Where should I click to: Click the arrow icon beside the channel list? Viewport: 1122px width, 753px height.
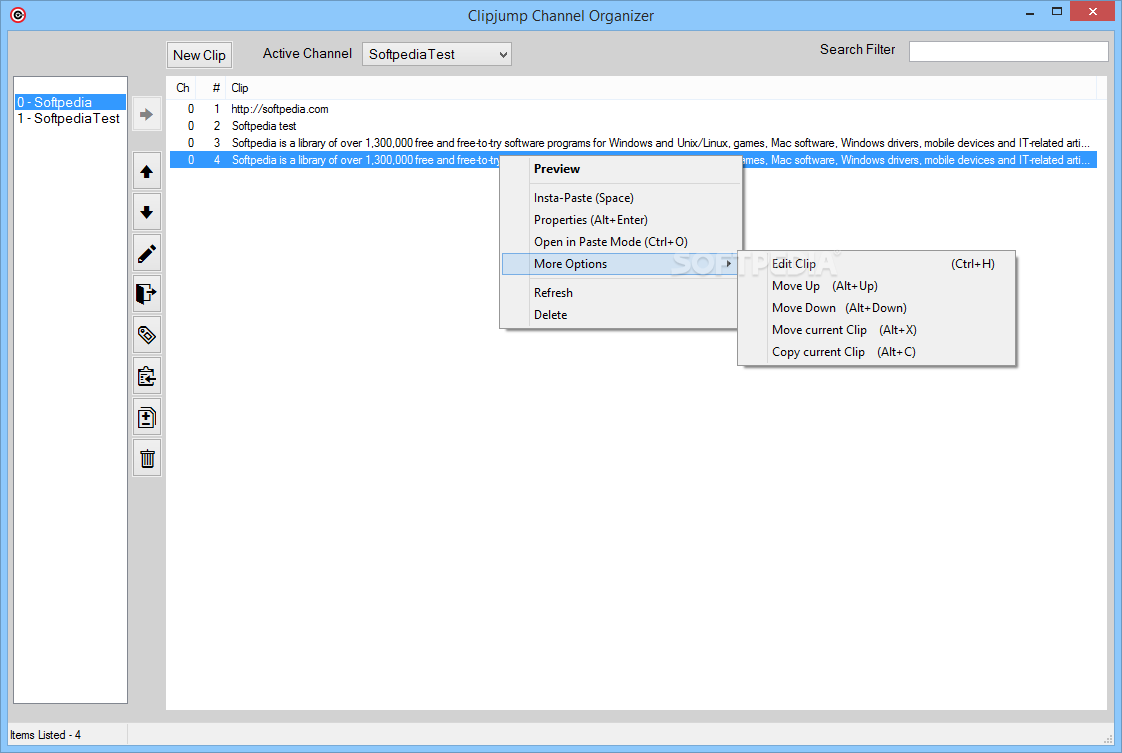pyautogui.click(x=147, y=115)
